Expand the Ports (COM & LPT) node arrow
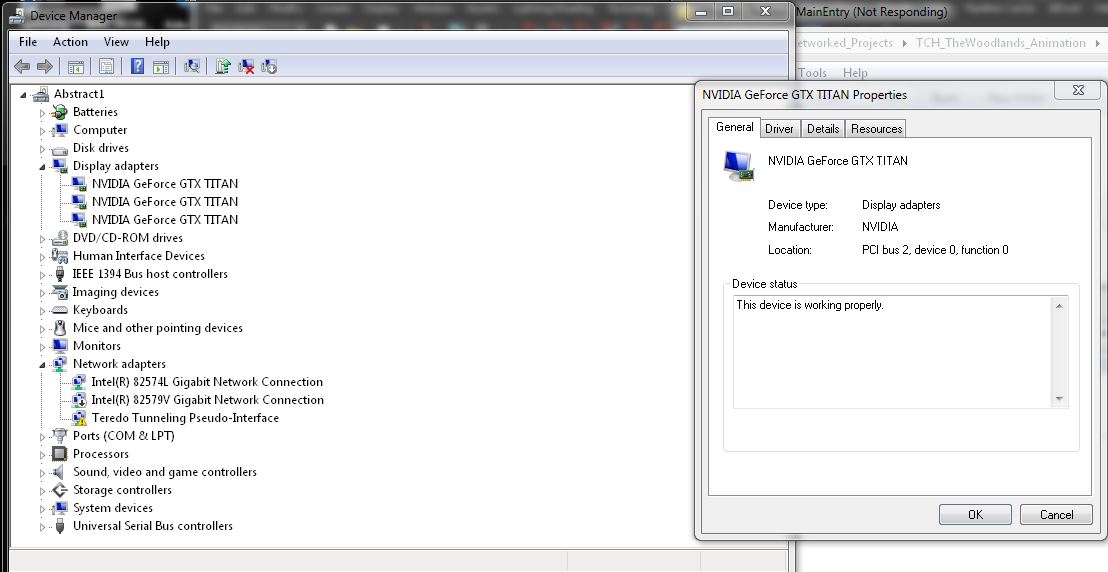1108x572 pixels. [42, 437]
